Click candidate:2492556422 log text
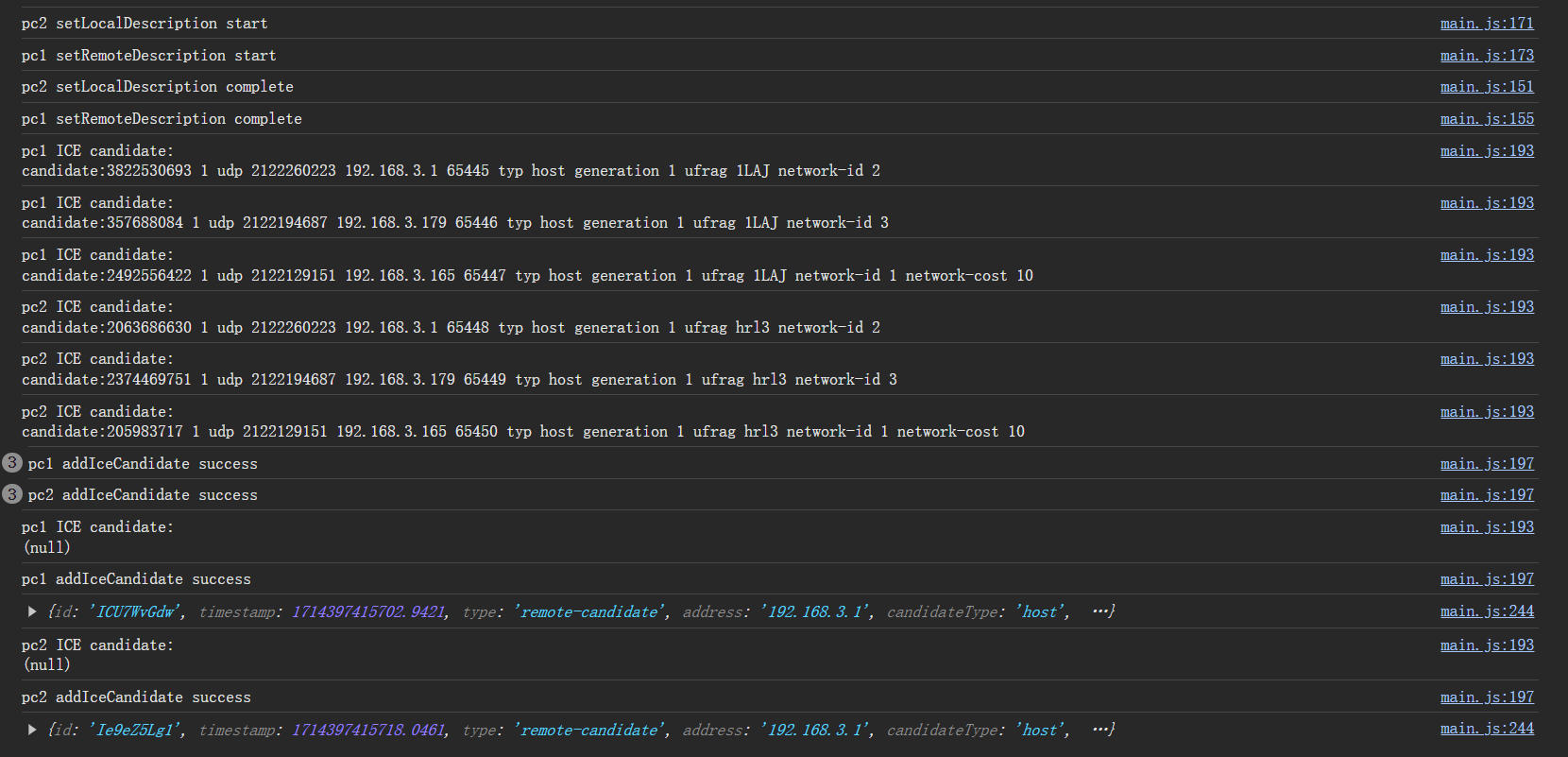Image resolution: width=1568 pixels, height=757 pixels. coord(527,275)
